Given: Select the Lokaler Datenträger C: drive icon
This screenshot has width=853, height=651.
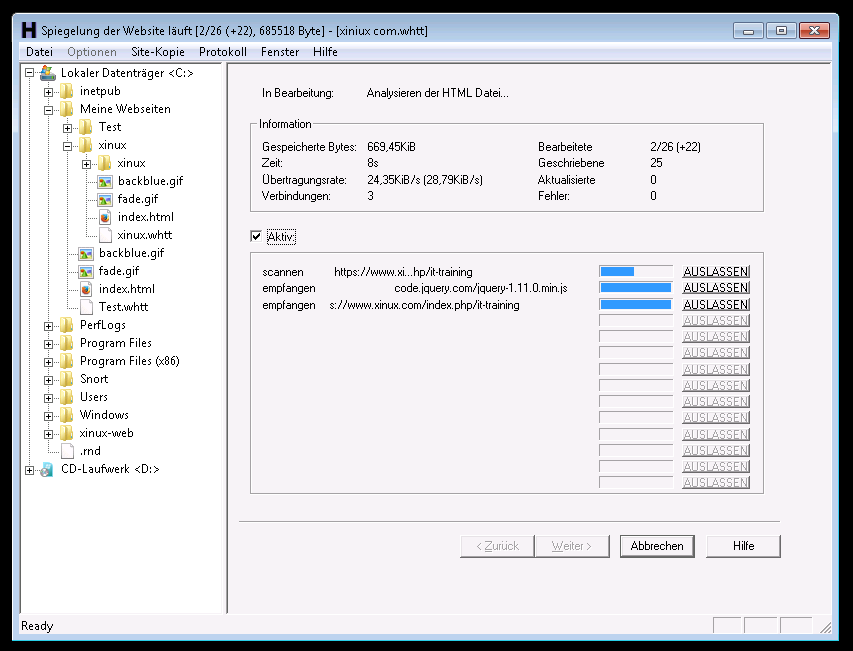Looking at the screenshot, I should pos(47,73).
